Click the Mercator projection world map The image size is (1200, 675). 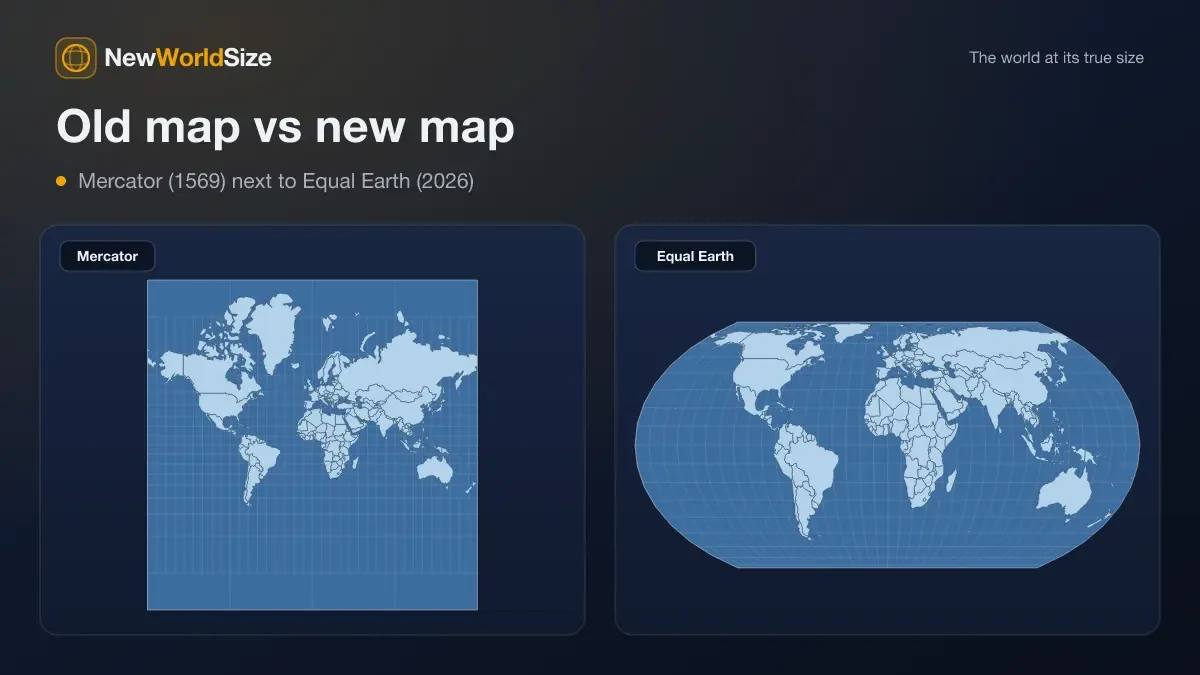[x=312, y=444]
